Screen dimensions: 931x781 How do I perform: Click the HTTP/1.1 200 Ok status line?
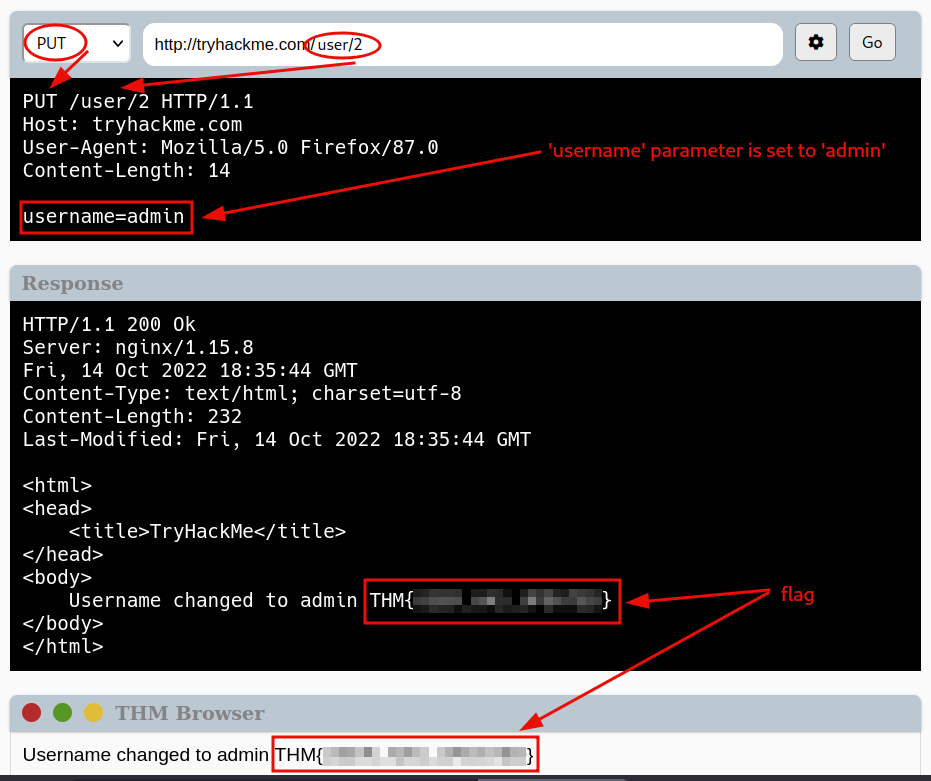click(109, 324)
